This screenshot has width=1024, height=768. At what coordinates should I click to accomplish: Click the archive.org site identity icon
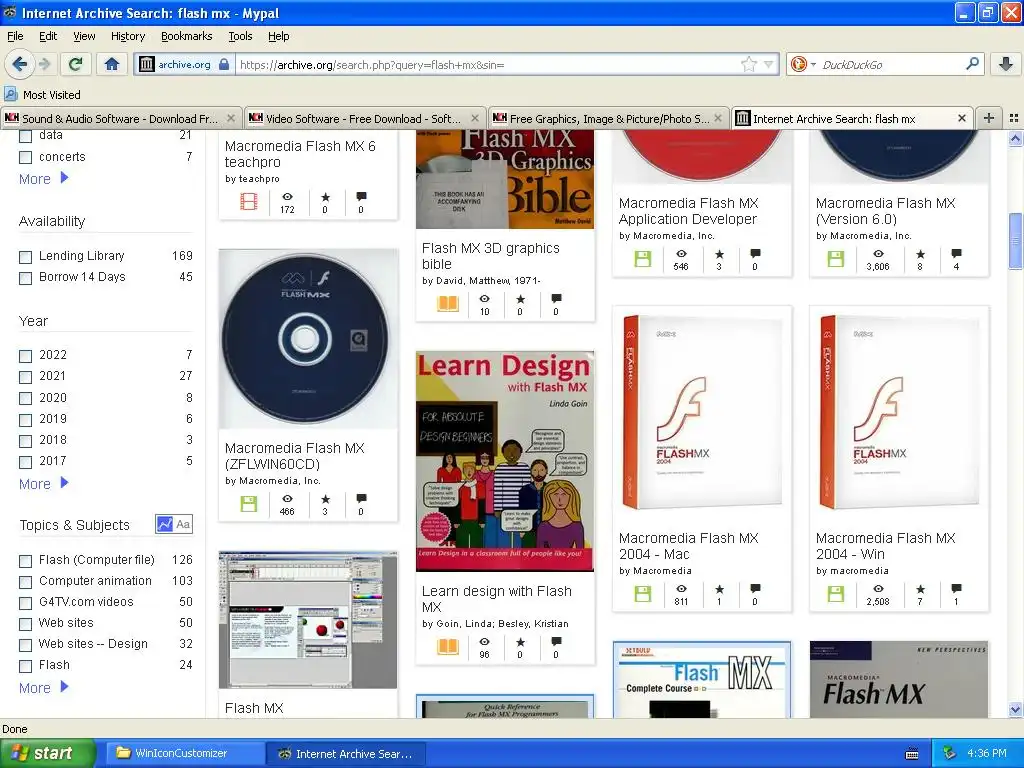pos(146,64)
